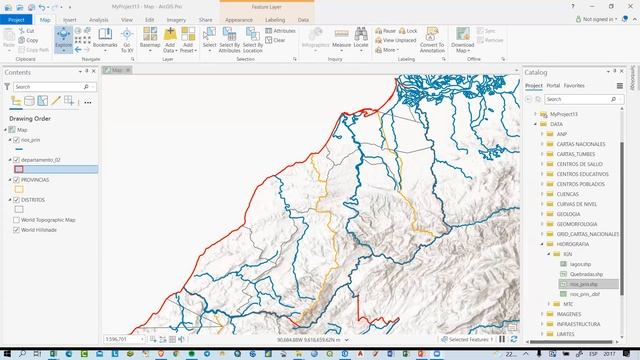
Task: Refresh the map with the status bar icon
Action: pos(514,339)
